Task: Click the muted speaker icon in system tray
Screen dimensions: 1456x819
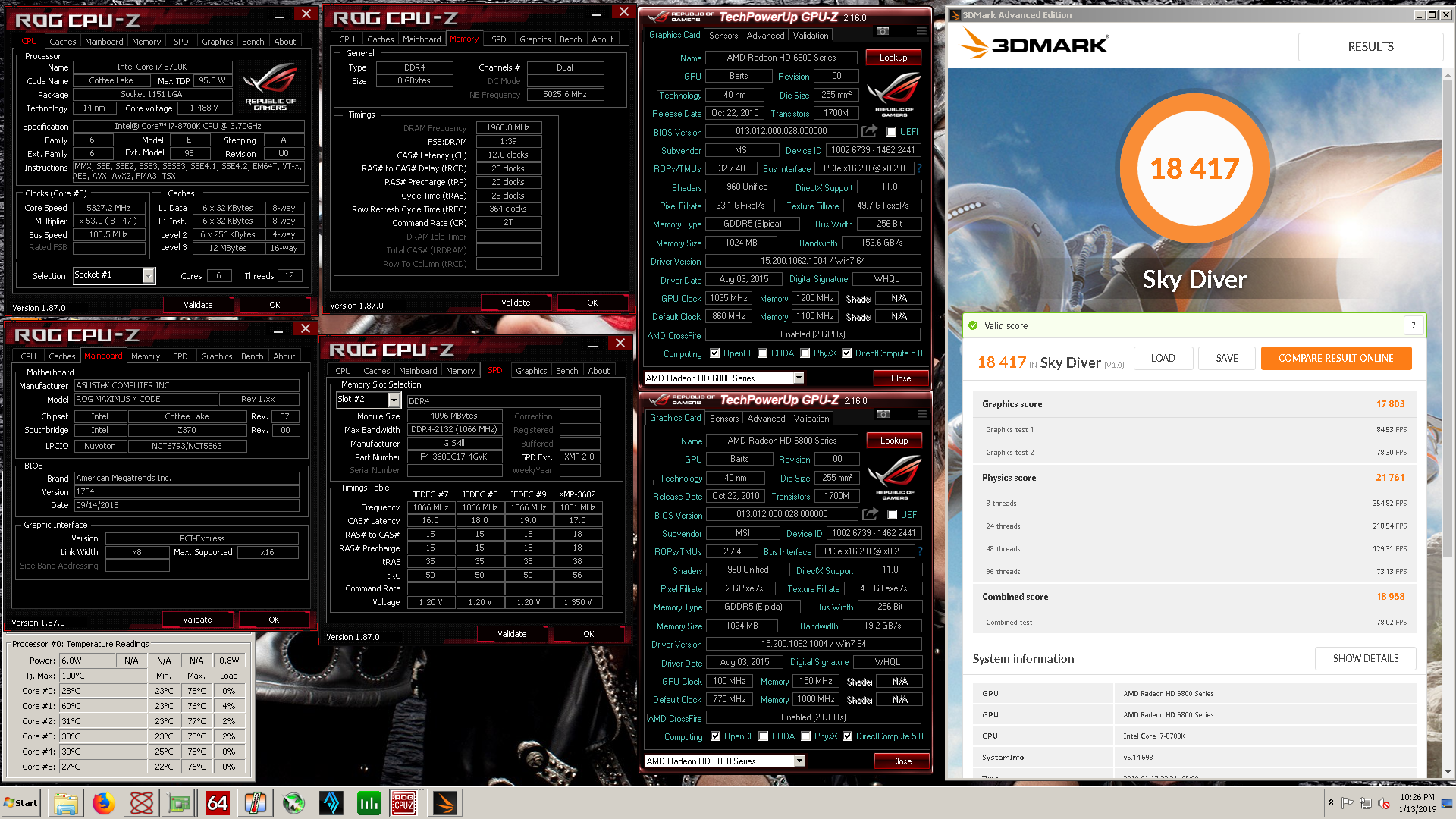Action: 1384,803
